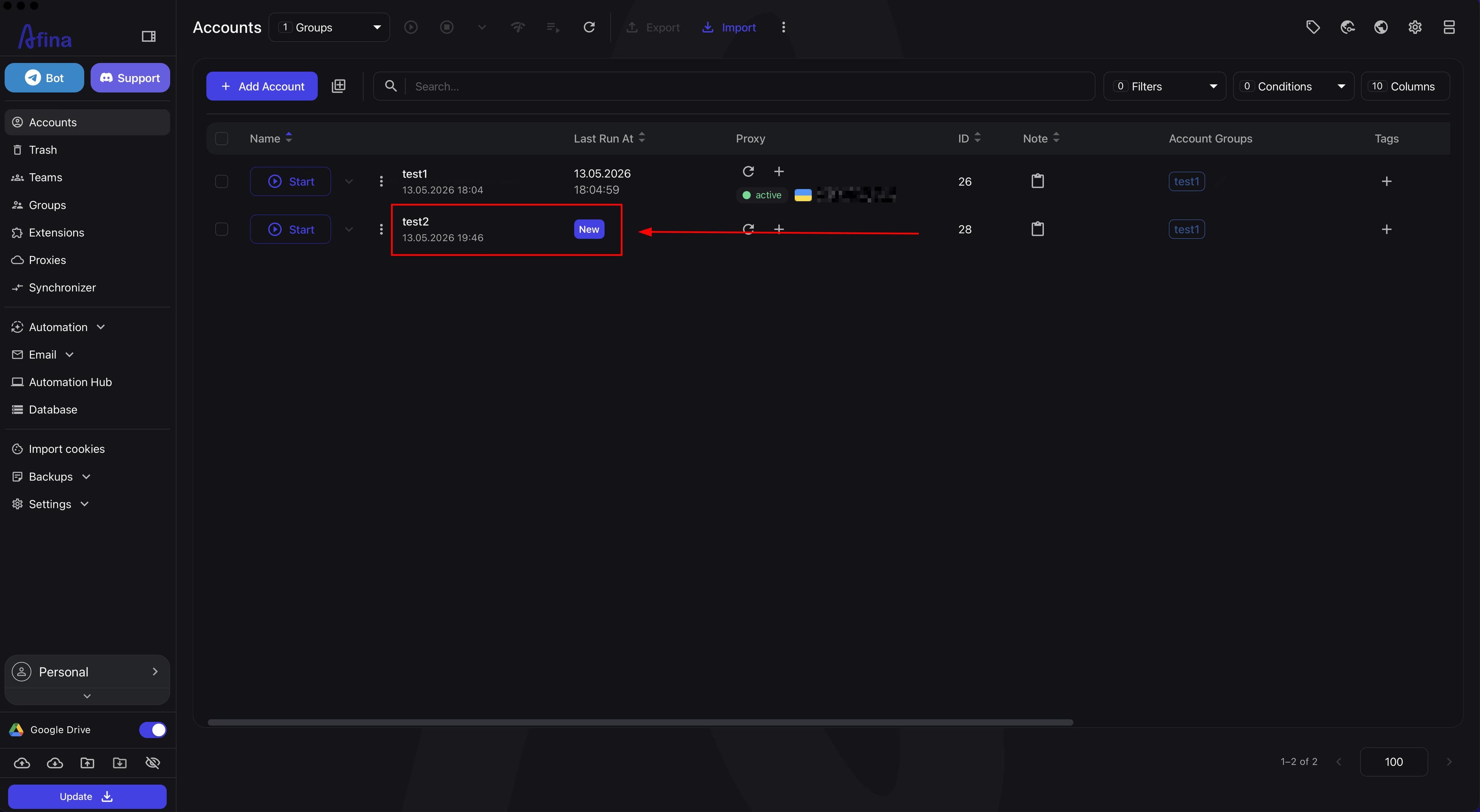This screenshot has height=812, width=1480.
Task: Open the settings gear in header
Action: coord(1415,27)
